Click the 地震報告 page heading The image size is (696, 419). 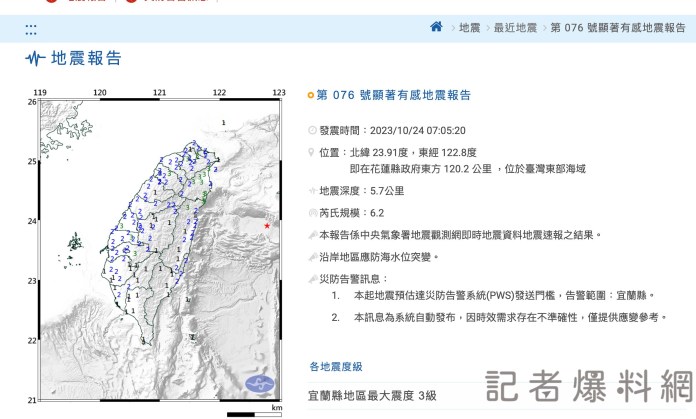pyautogui.click(x=86, y=58)
